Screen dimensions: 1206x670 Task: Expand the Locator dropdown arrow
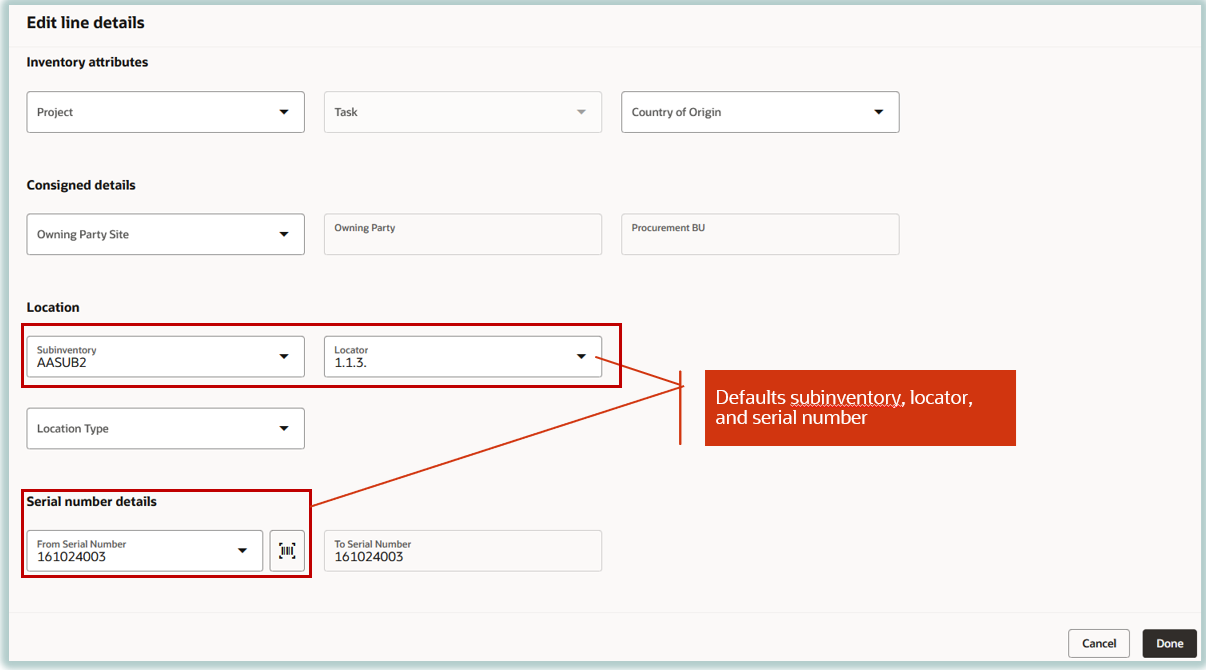[581, 357]
